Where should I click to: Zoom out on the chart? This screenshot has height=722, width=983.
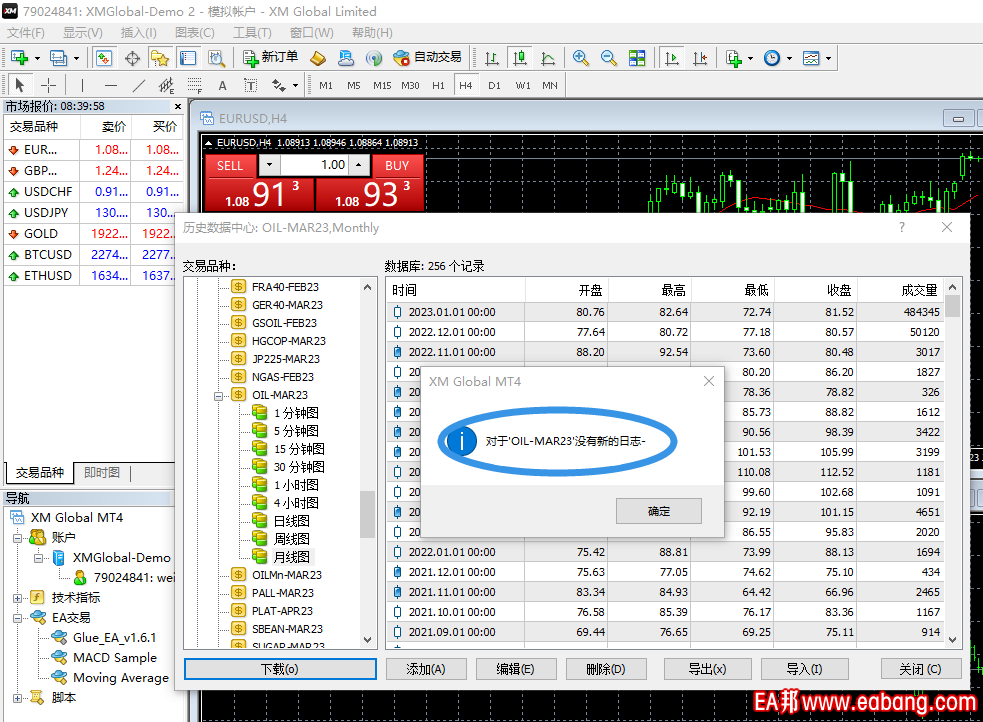tap(608, 58)
